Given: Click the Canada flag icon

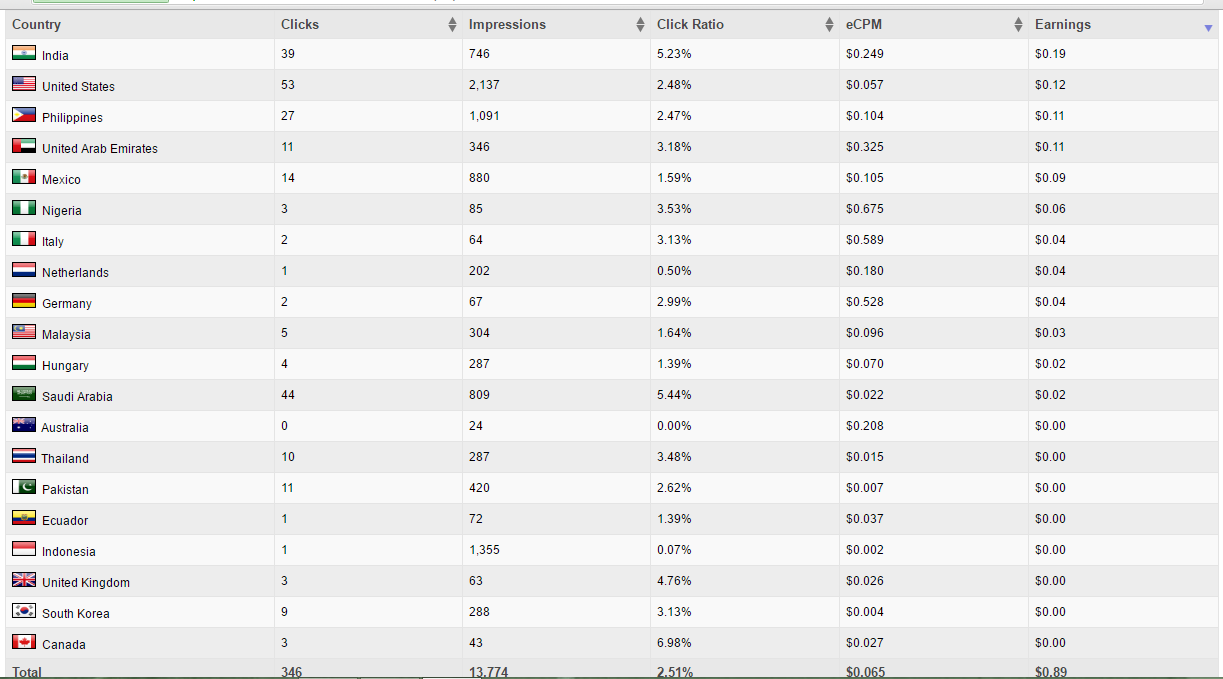Looking at the screenshot, I should tap(24, 643).
